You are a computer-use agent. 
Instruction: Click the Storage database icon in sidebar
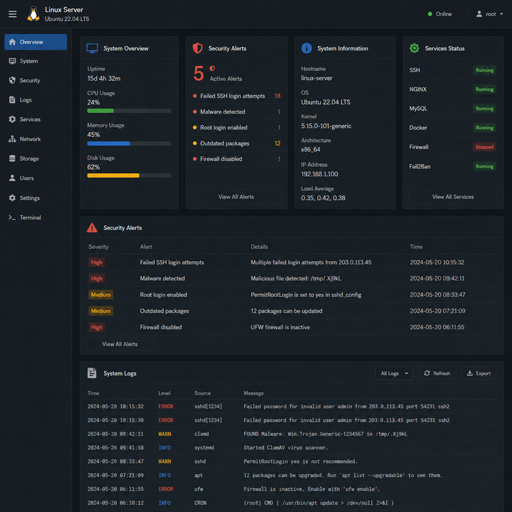pos(12,158)
